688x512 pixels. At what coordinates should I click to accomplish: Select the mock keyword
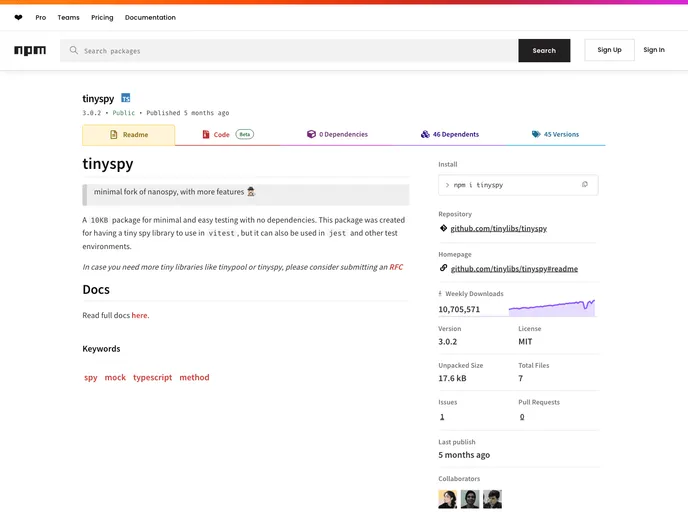115,377
